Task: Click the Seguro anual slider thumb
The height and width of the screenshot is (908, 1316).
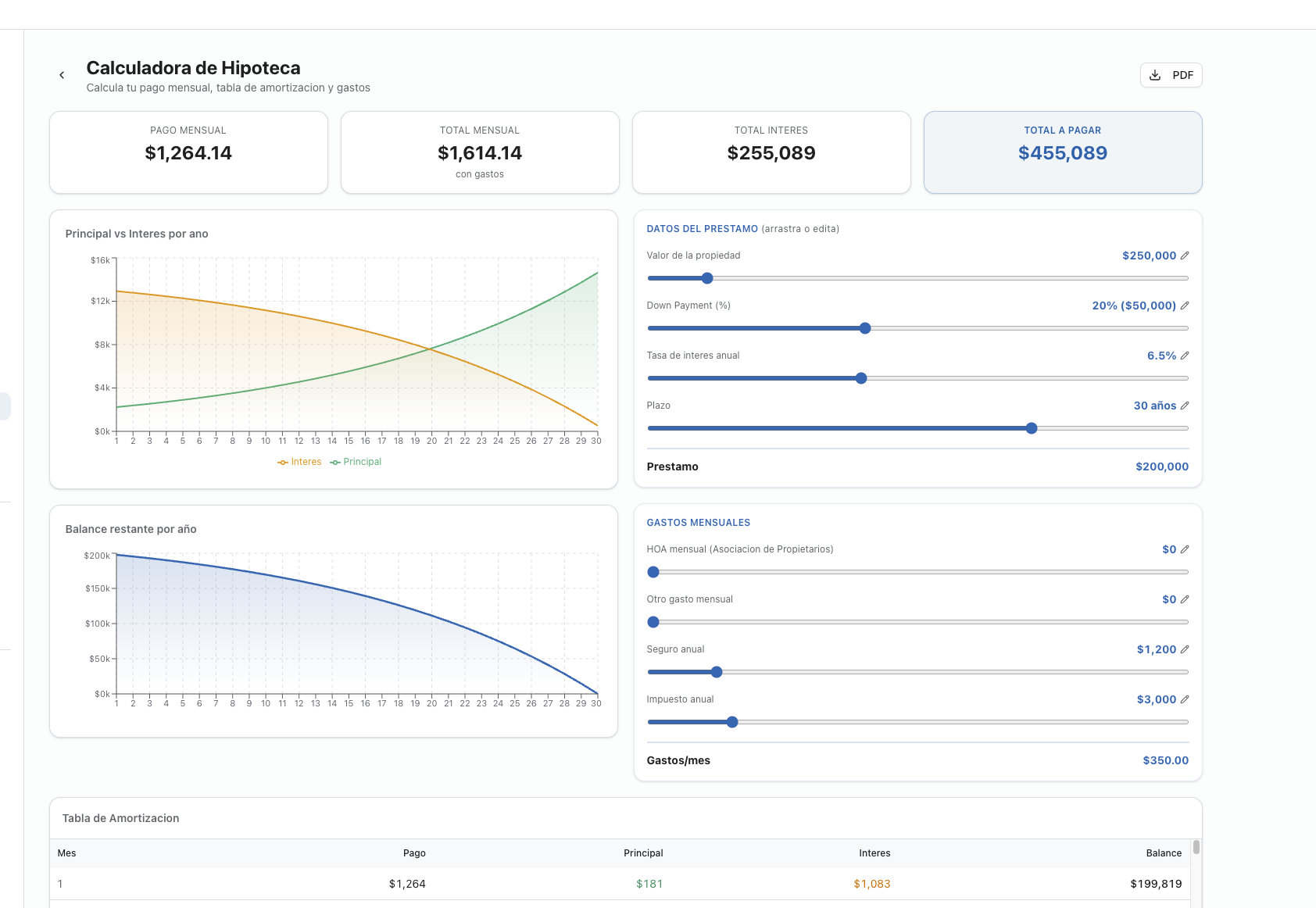Action: [717, 672]
